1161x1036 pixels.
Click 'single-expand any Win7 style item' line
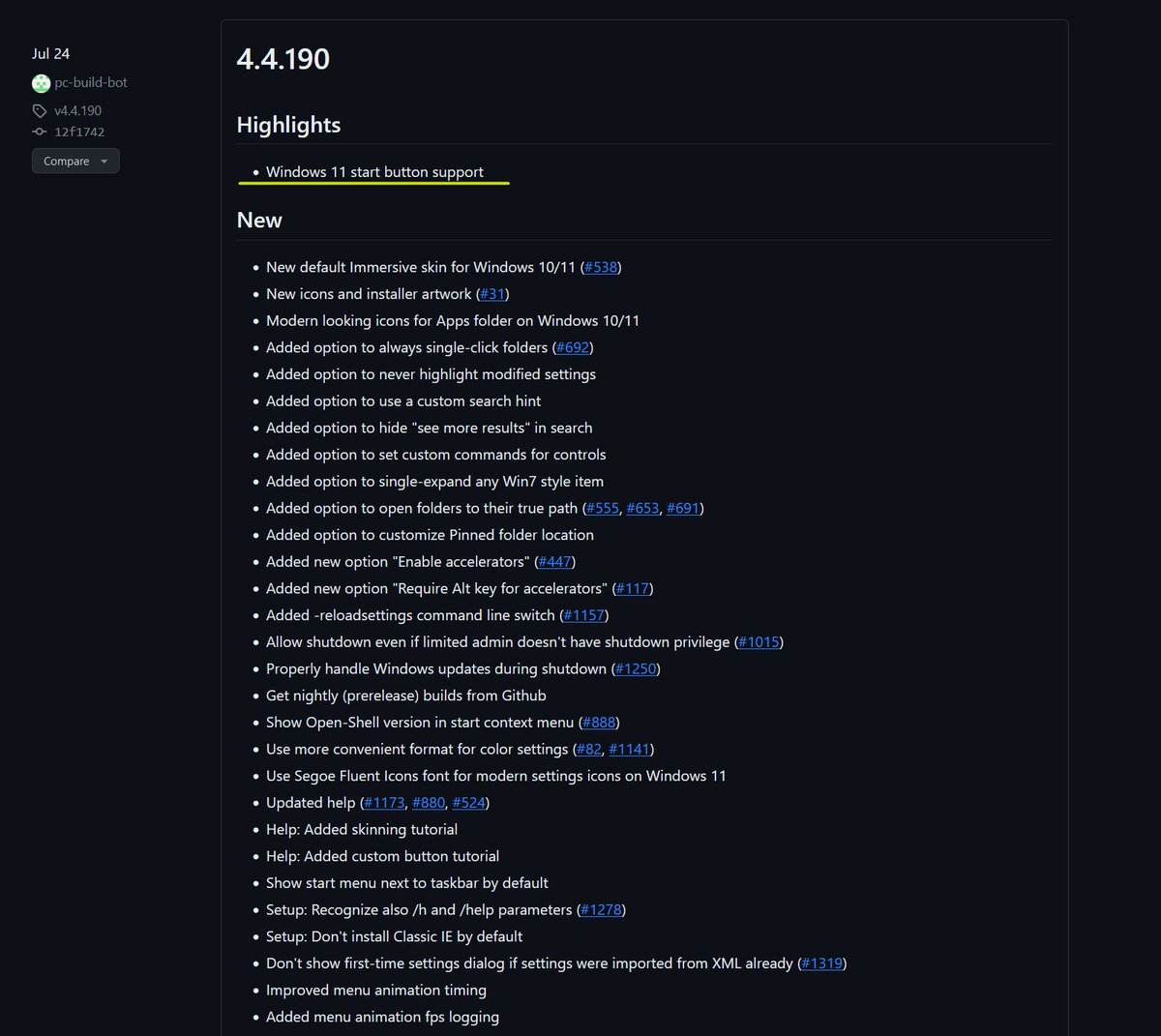click(x=434, y=482)
